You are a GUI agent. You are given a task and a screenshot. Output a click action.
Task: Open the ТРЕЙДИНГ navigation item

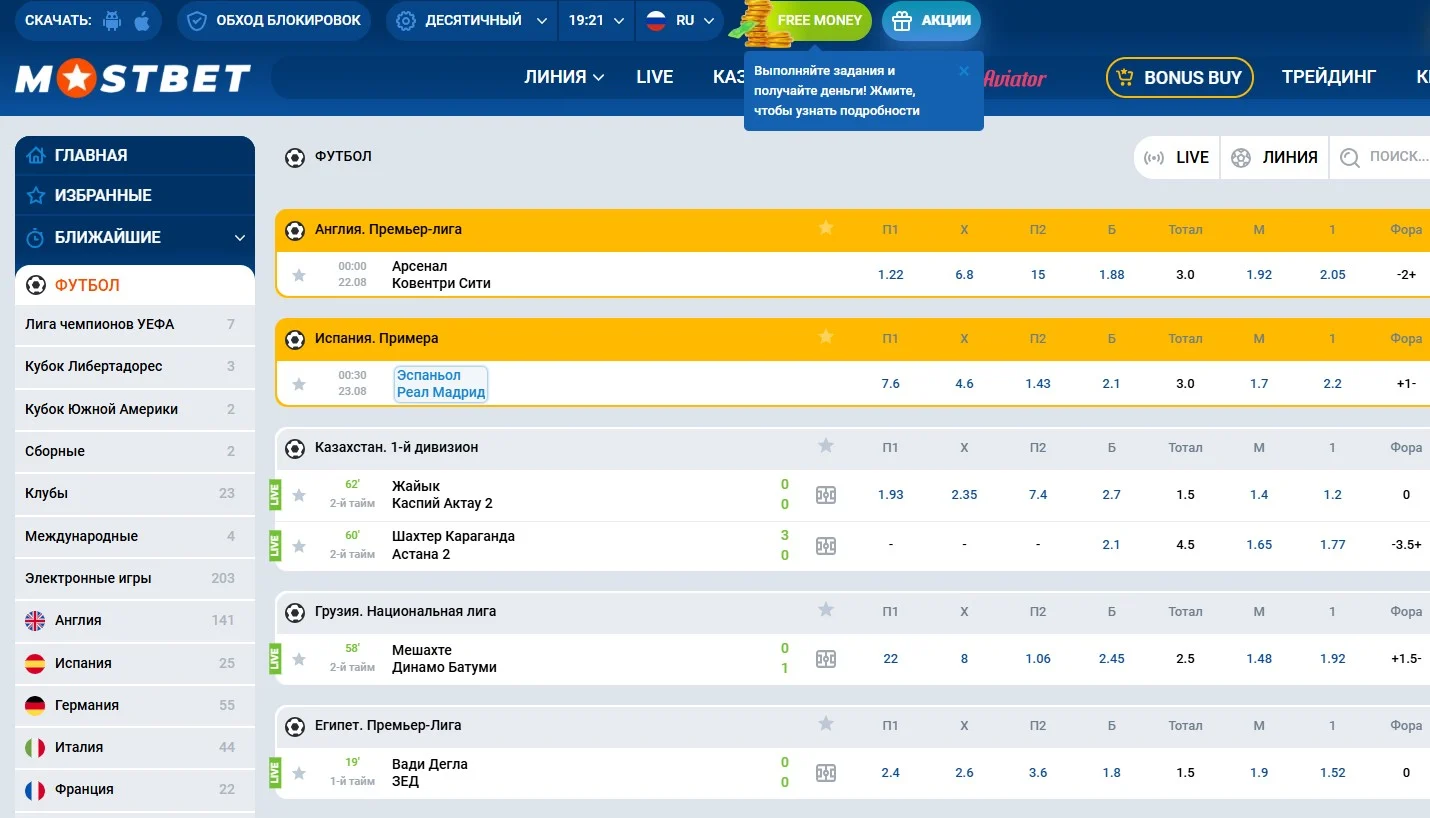[1329, 77]
